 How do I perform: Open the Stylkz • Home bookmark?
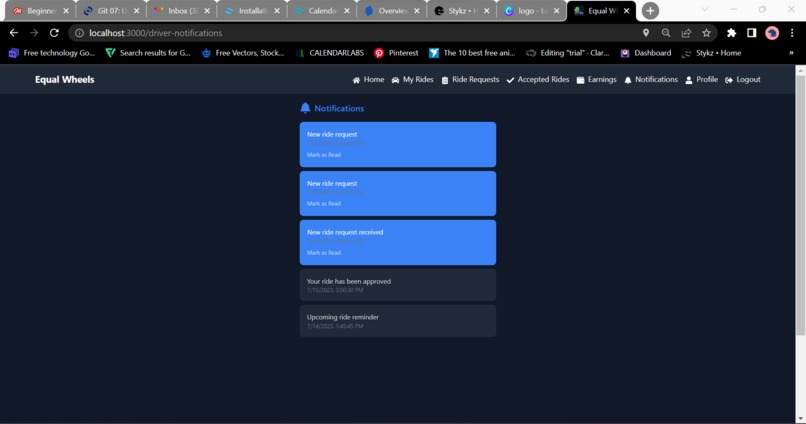click(x=711, y=53)
